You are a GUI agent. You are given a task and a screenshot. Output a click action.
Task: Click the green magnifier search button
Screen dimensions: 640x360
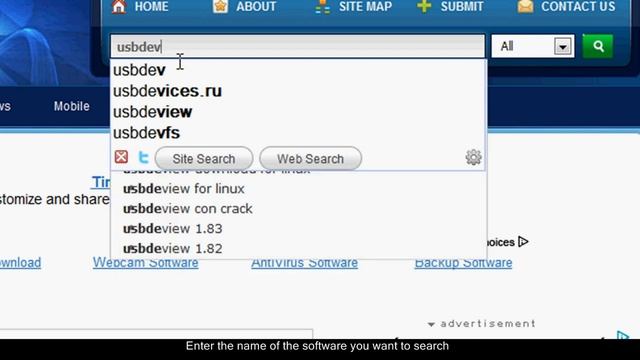[x=598, y=46]
